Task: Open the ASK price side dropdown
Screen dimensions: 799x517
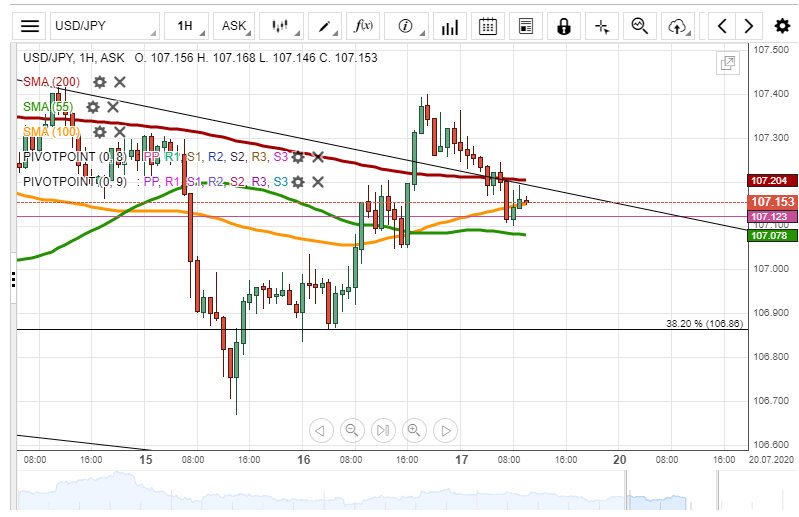Action: pyautogui.click(x=234, y=26)
